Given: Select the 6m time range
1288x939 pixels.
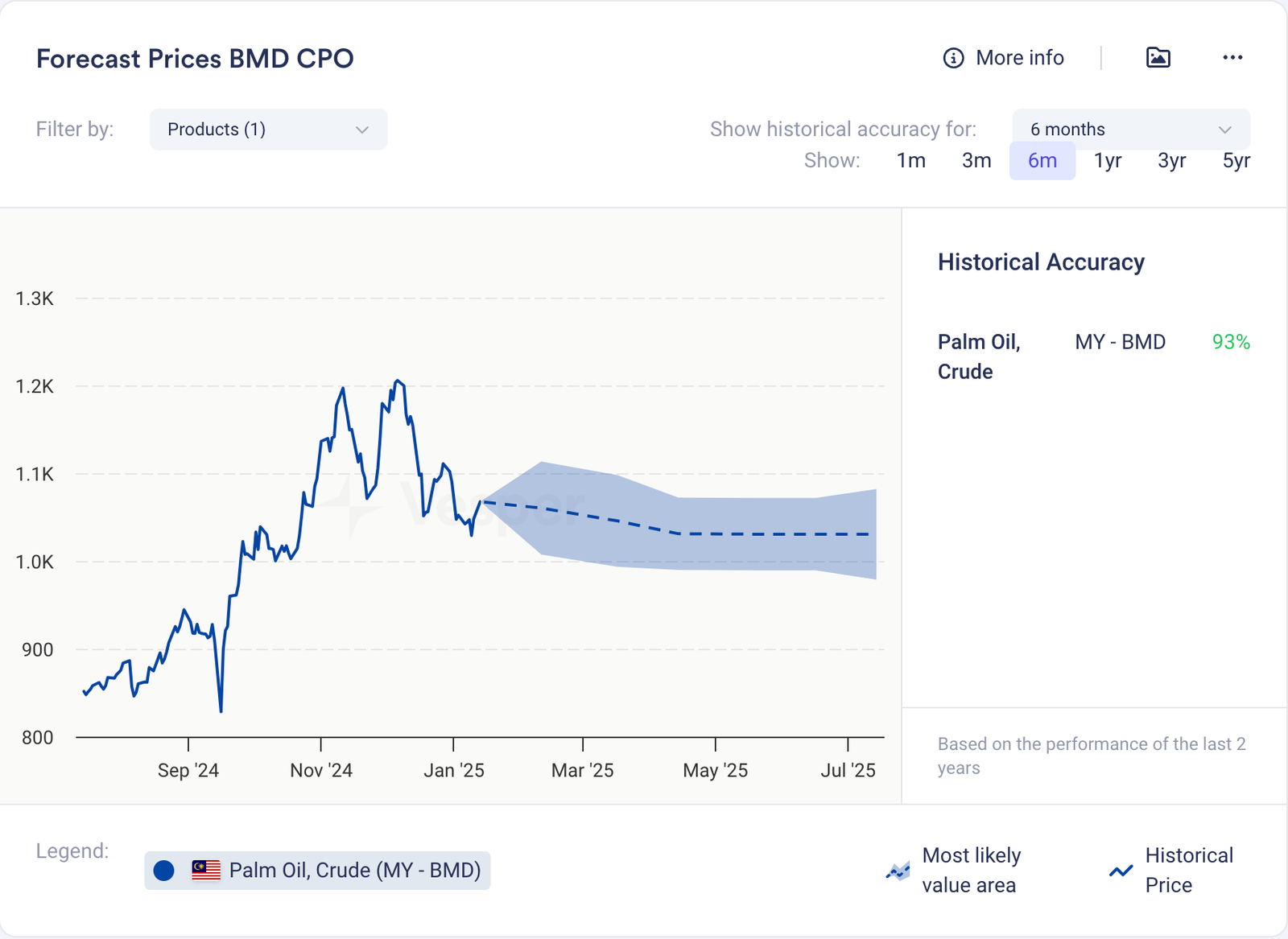Looking at the screenshot, I should click(x=1042, y=161).
